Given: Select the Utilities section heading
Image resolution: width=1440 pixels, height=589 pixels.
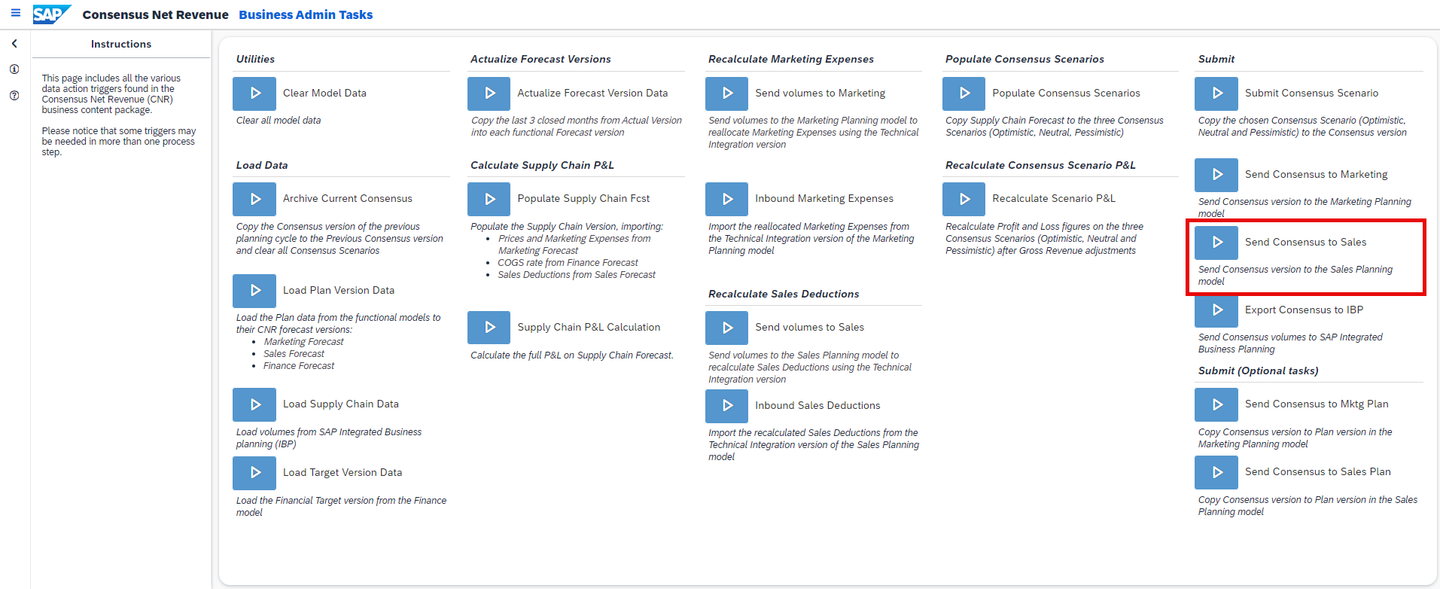Looking at the screenshot, I should point(255,59).
